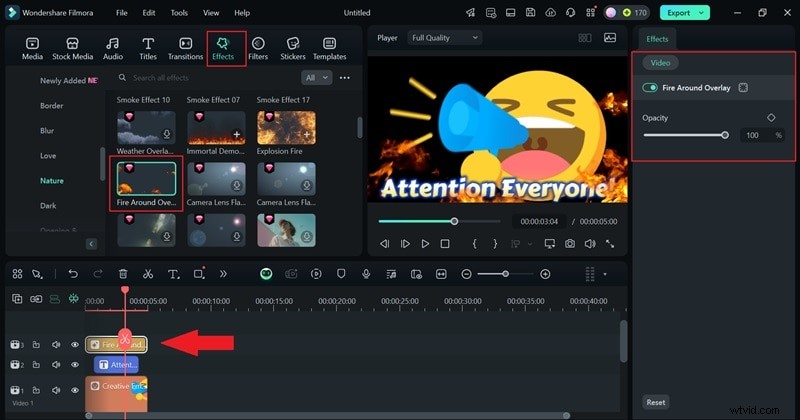The height and width of the screenshot is (420, 800).
Task: Open the Edit menu
Action: (x=148, y=13)
